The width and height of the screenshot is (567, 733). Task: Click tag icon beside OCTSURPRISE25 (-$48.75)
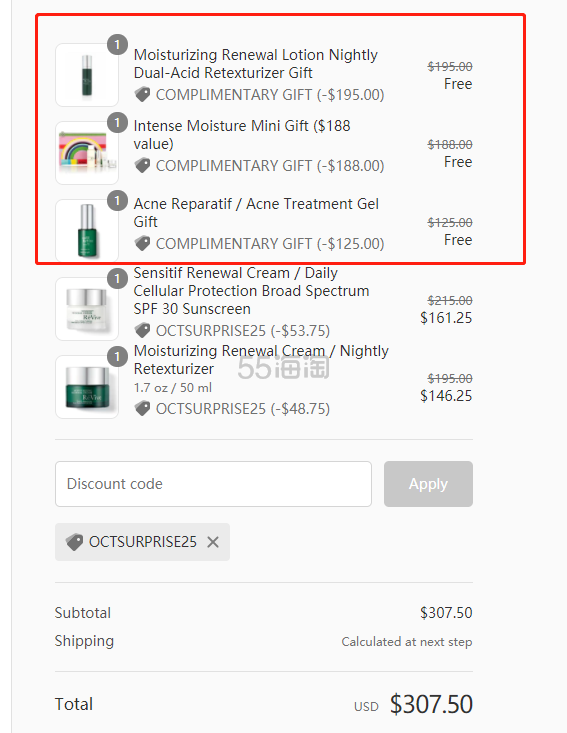pos(142,409)
